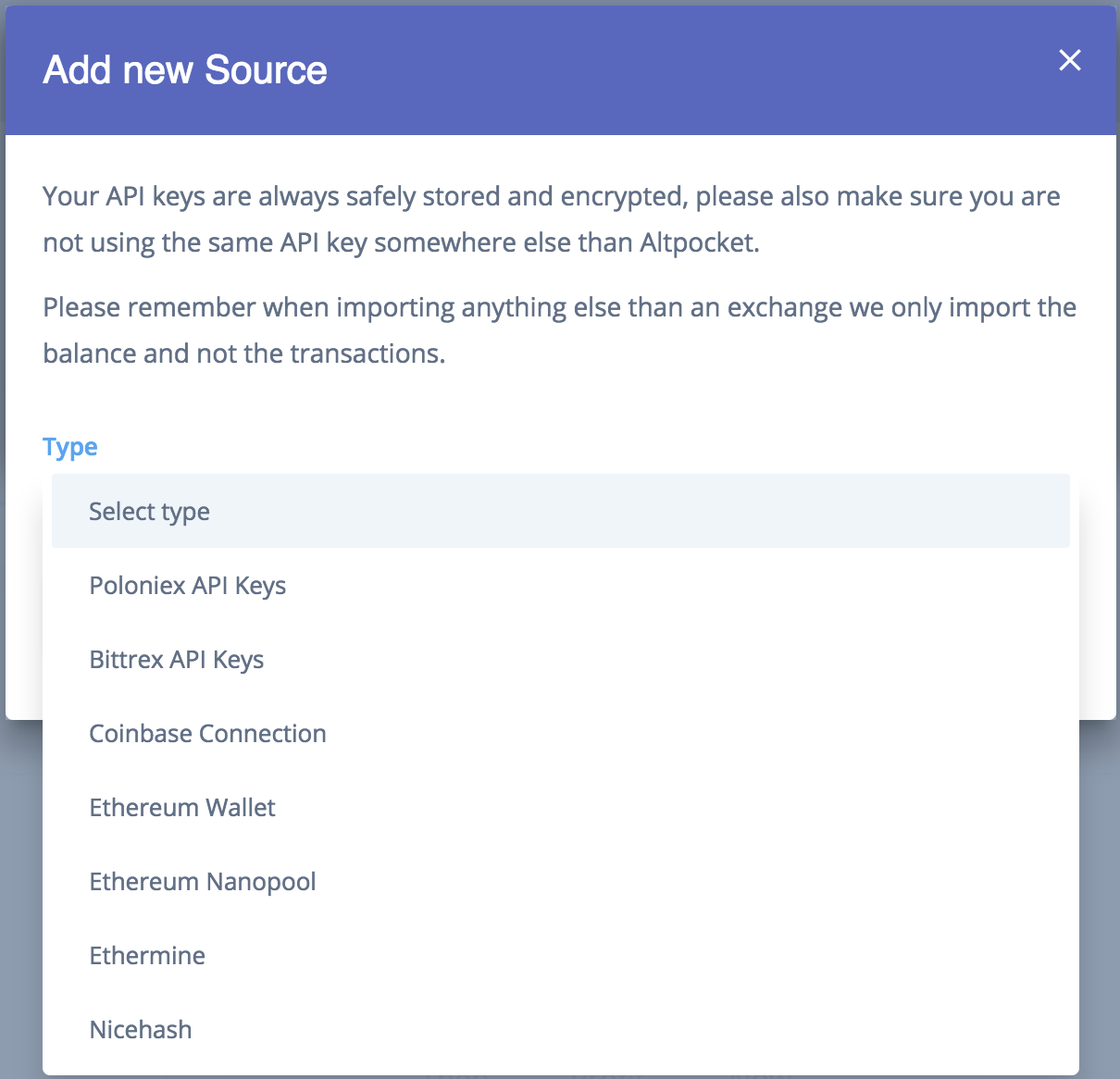The width and height of the screenshot is (1120, 1079).
Task: Choose Nicehash as source type
Action: click(x=141, y=1030)
